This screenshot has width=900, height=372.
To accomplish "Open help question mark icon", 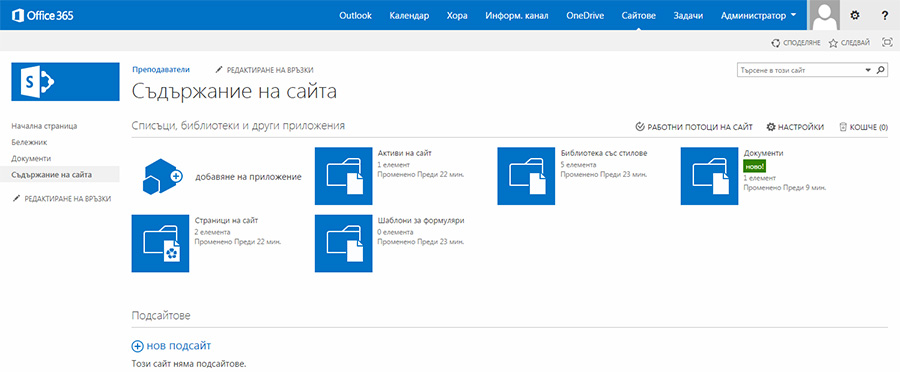I will [885, 16].
